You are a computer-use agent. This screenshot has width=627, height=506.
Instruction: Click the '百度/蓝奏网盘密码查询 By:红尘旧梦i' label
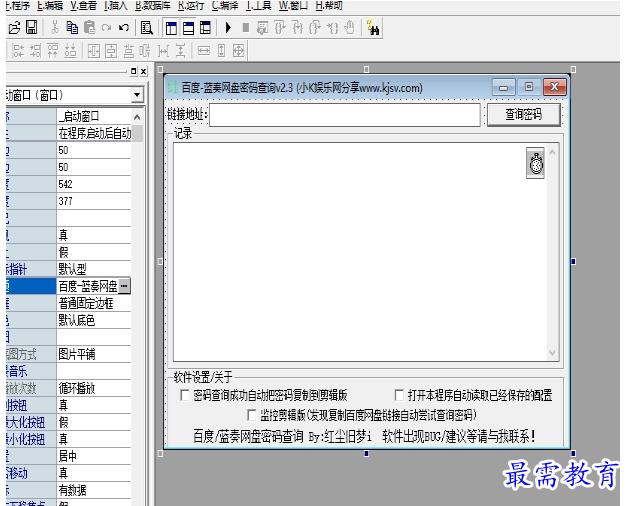tap(282, 436)
